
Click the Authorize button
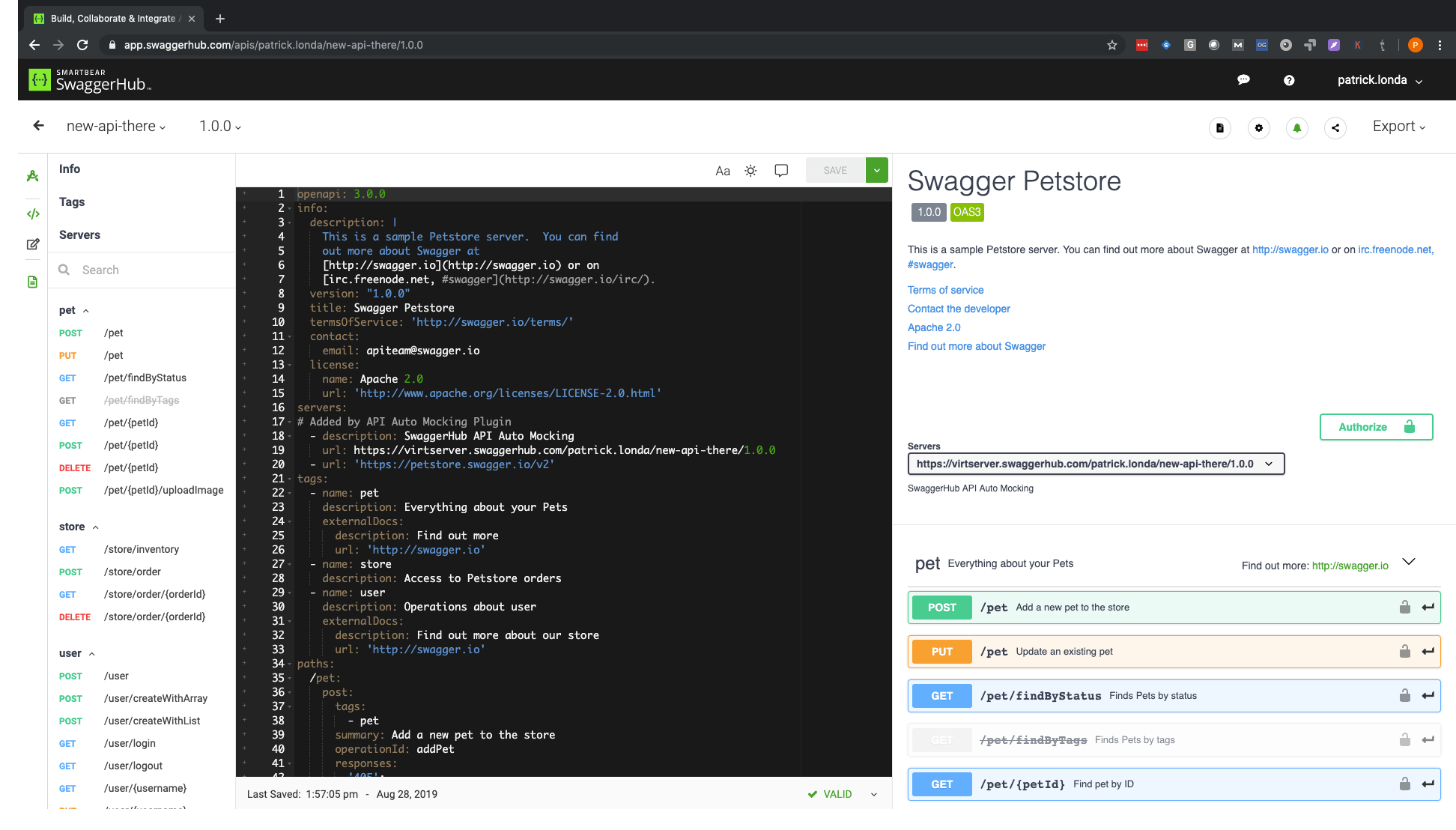1376,426
